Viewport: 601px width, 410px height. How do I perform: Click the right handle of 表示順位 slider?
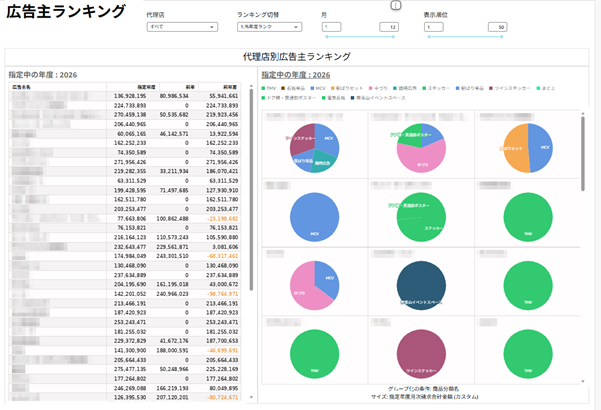(501, 37)
